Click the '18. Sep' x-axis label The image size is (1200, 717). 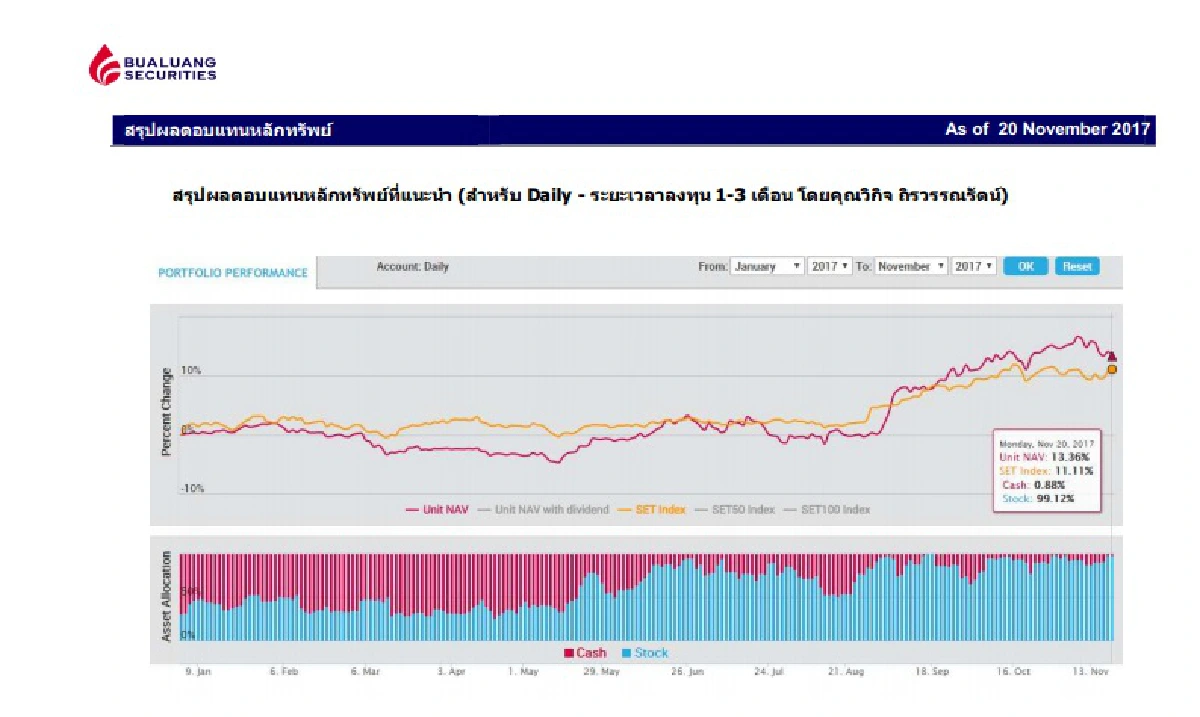(x=934, y=673)
